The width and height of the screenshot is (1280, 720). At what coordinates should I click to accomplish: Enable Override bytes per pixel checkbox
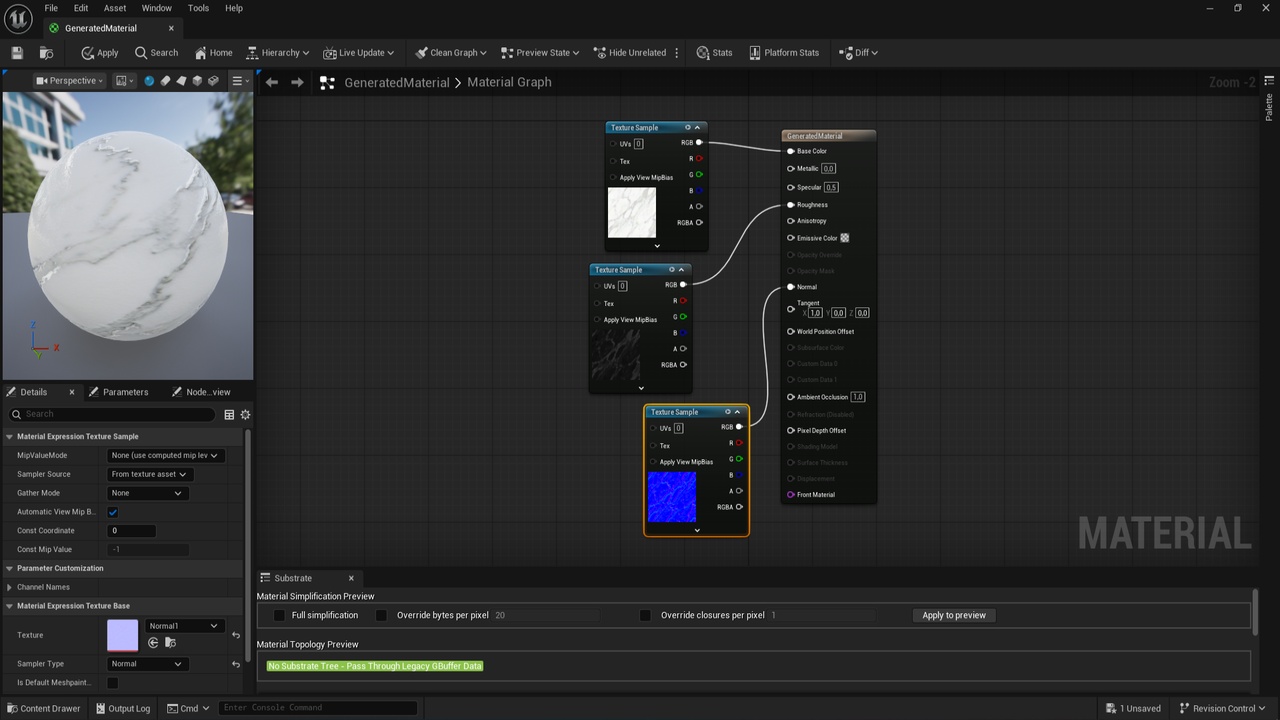[381, 615]
